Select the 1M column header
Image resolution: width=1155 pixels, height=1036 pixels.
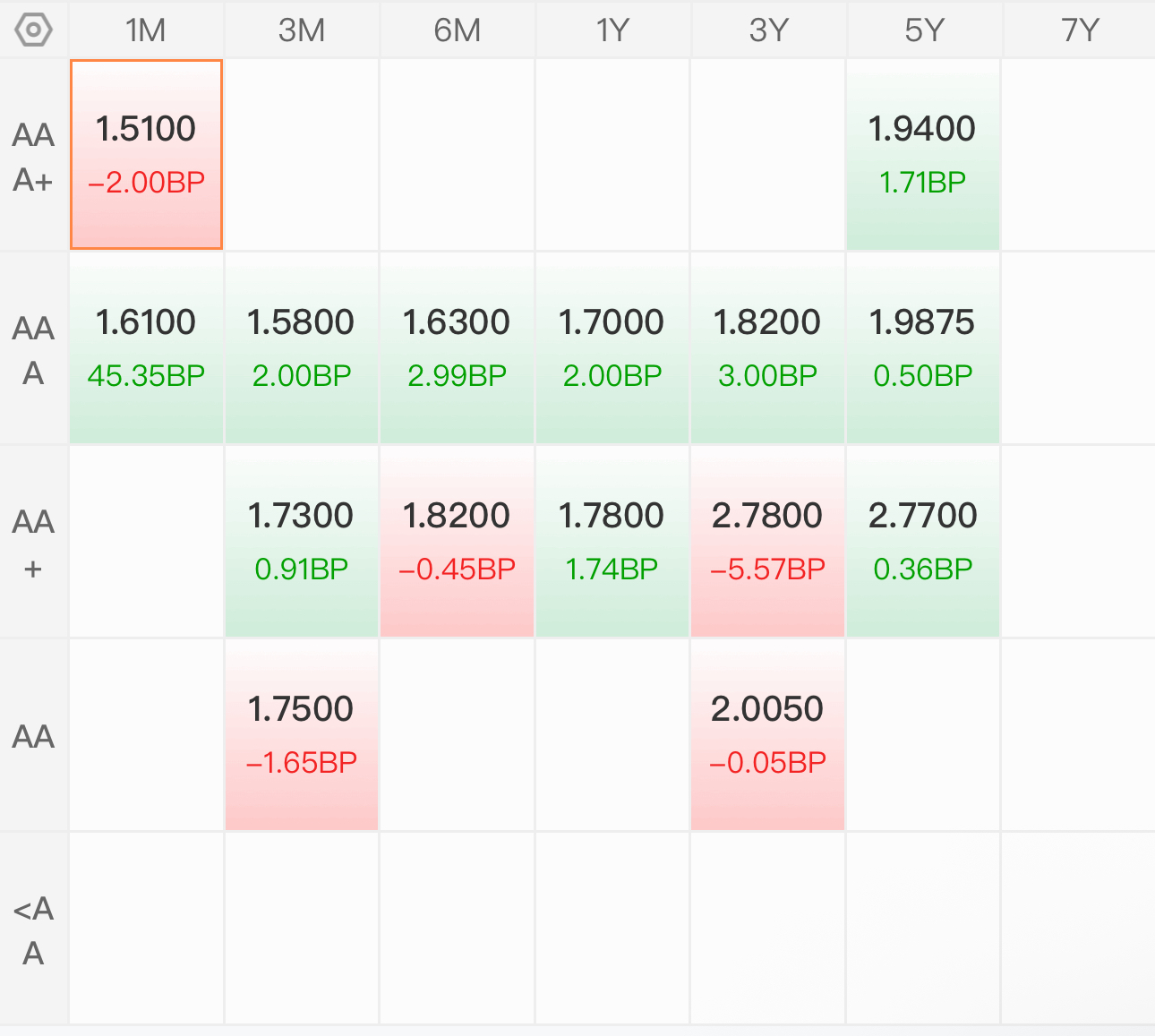146,30
